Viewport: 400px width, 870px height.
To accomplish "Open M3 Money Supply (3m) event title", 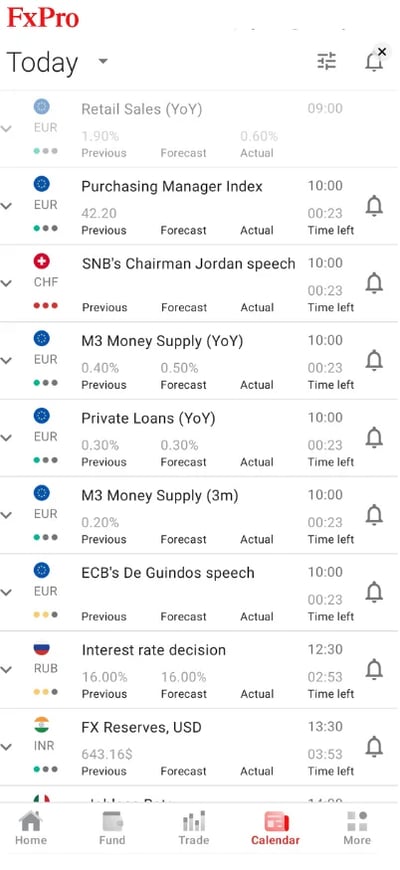I will tap(160, 495).
